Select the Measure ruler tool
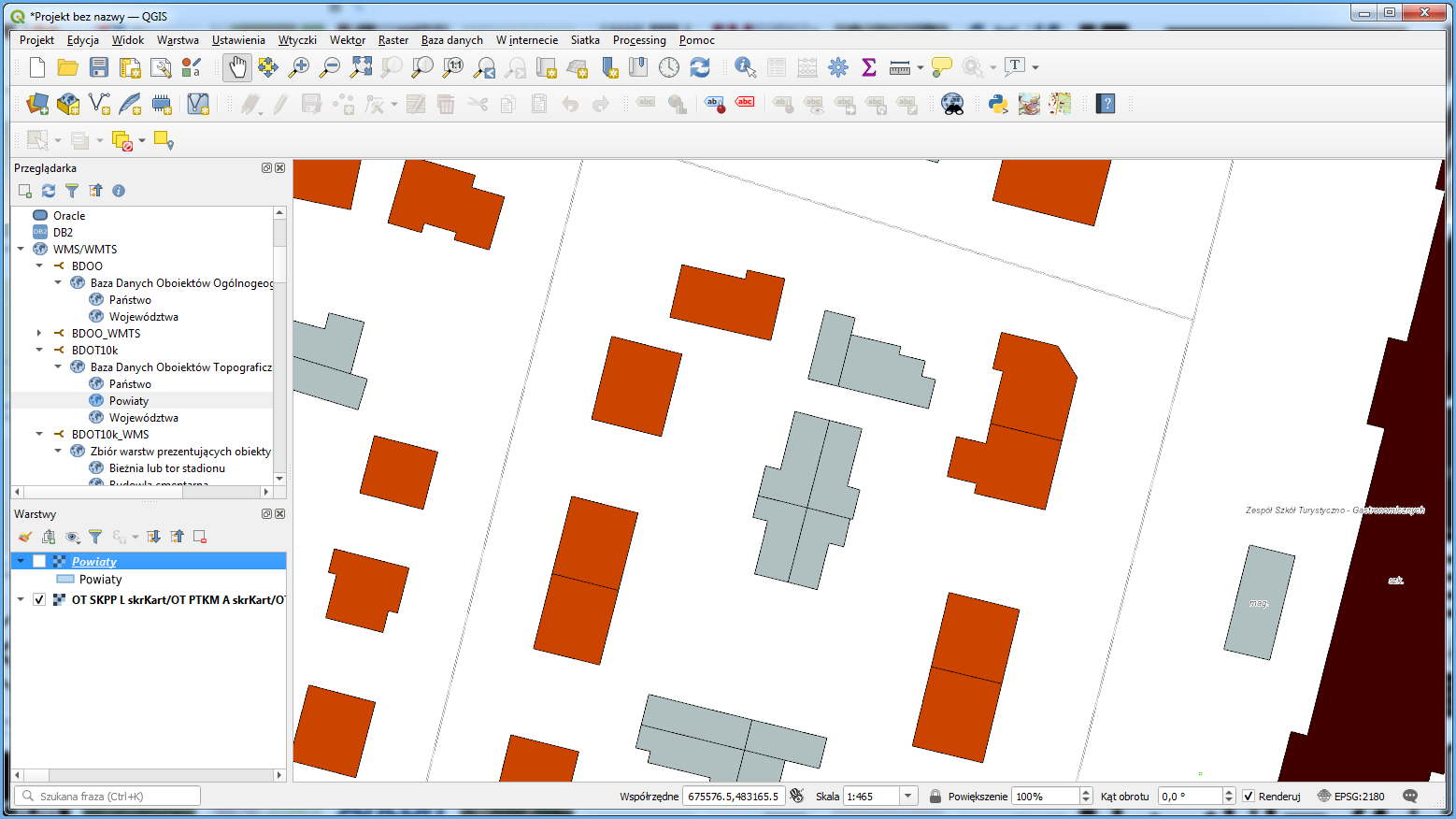This screenshot has width=1456, height=819. [900, 67]
